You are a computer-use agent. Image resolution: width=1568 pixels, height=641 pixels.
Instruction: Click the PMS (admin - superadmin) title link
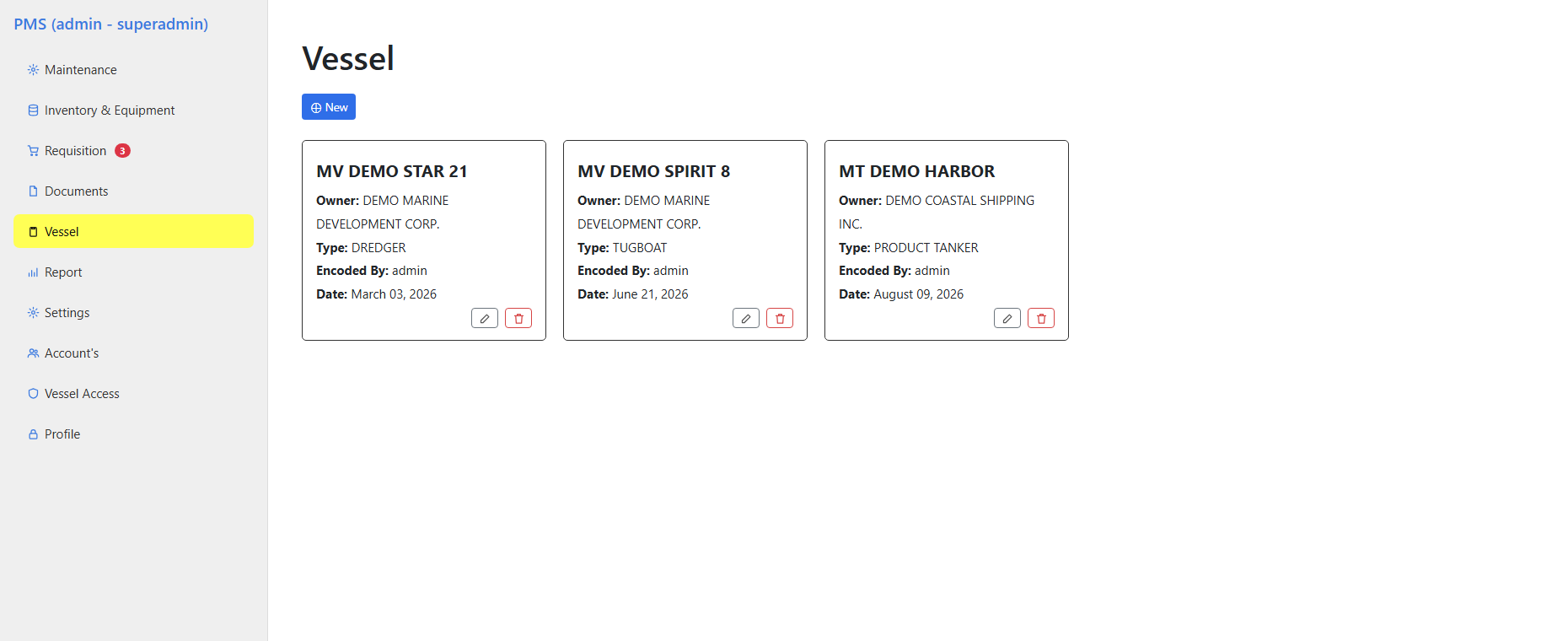110,24
